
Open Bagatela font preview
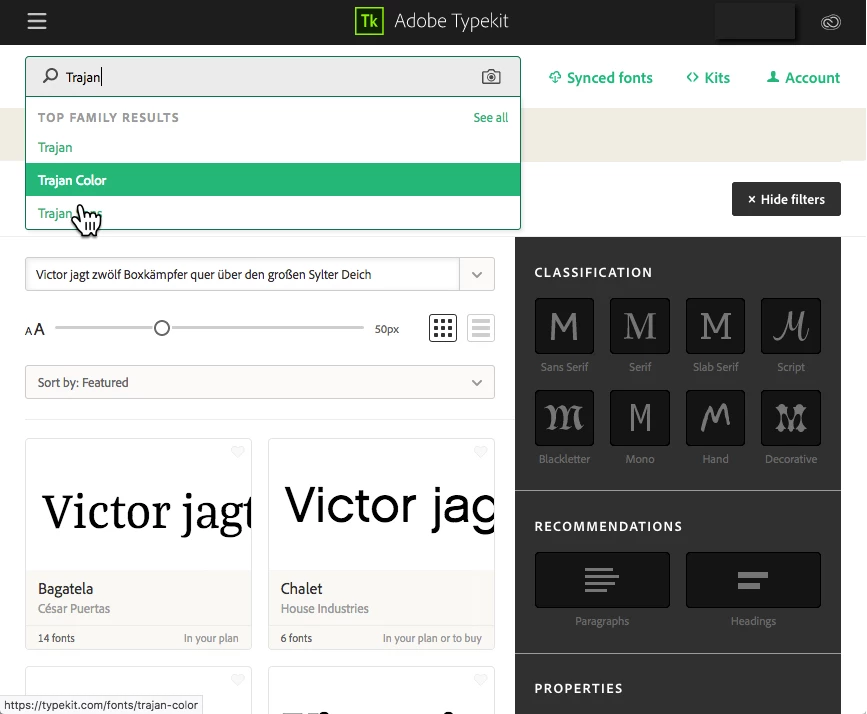pos(138,505)
